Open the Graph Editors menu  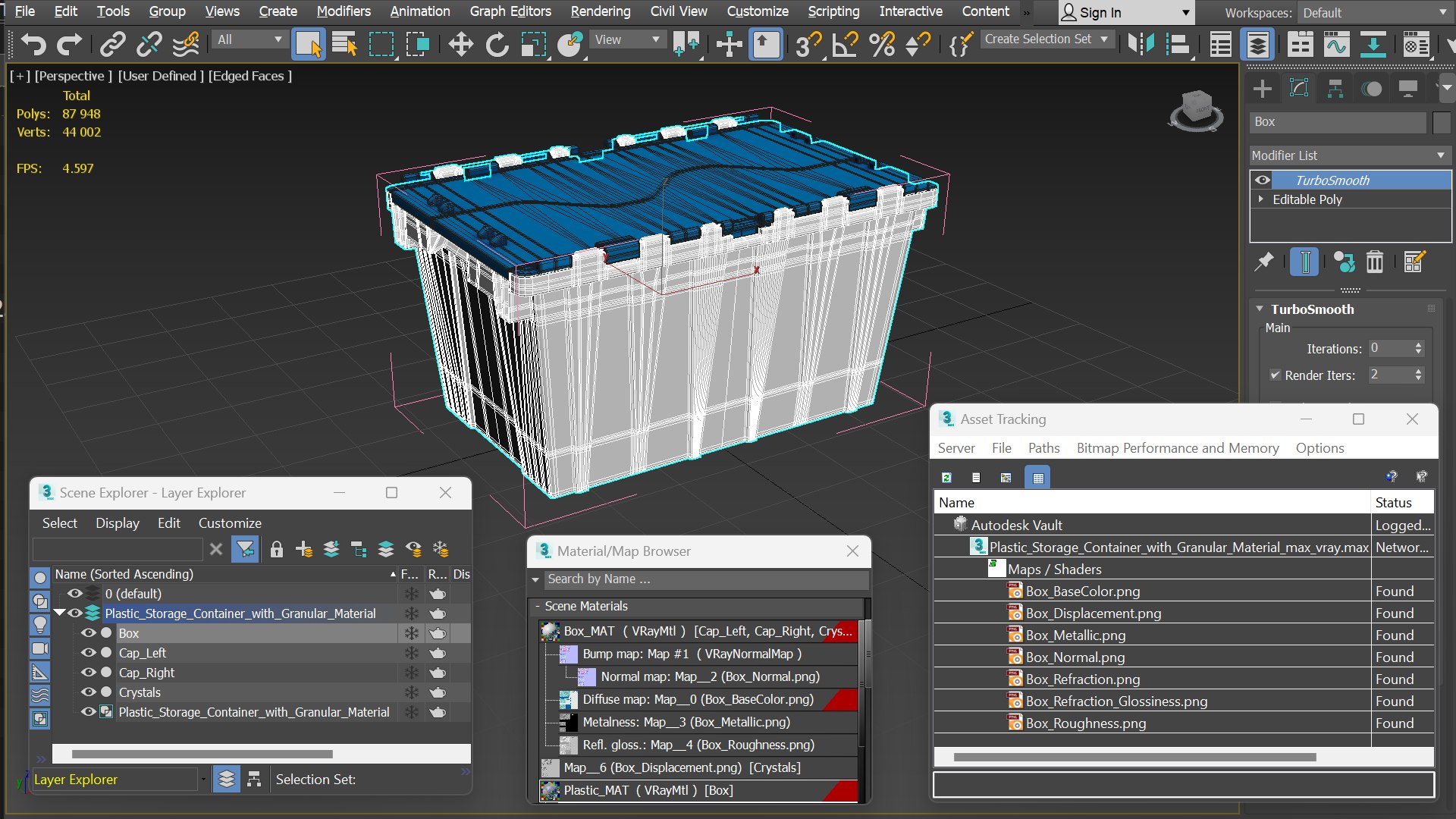click(x=510, y=11)
